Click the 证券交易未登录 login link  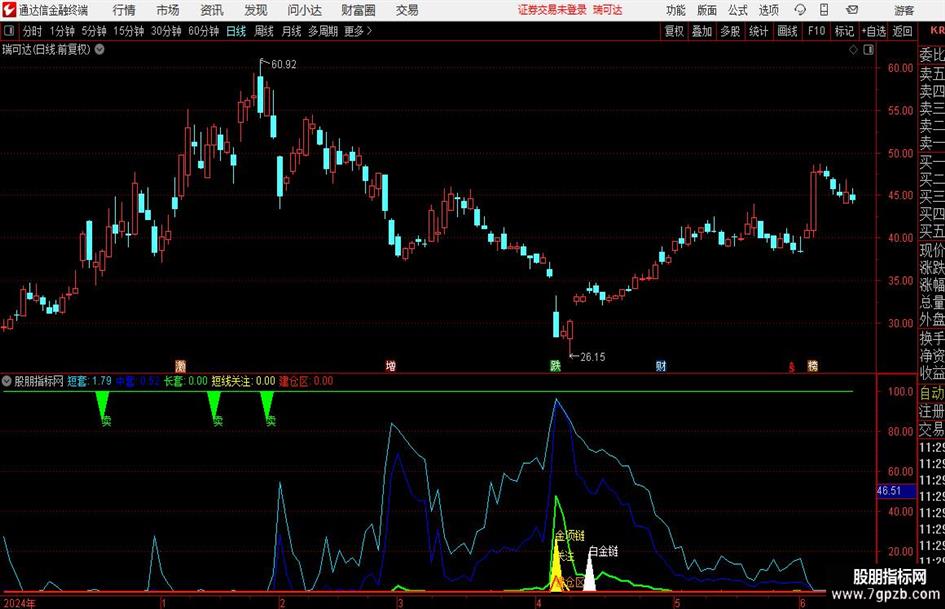552,10
